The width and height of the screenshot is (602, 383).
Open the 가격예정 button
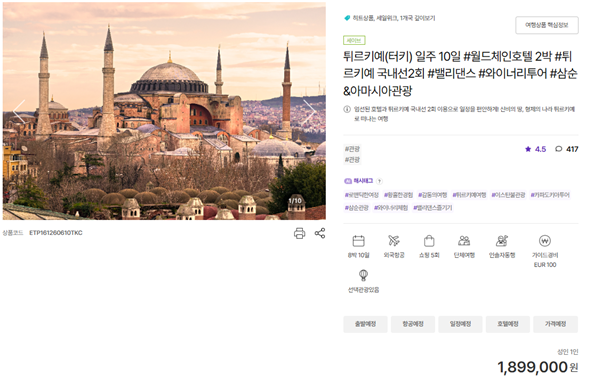[x=556, y=324]
